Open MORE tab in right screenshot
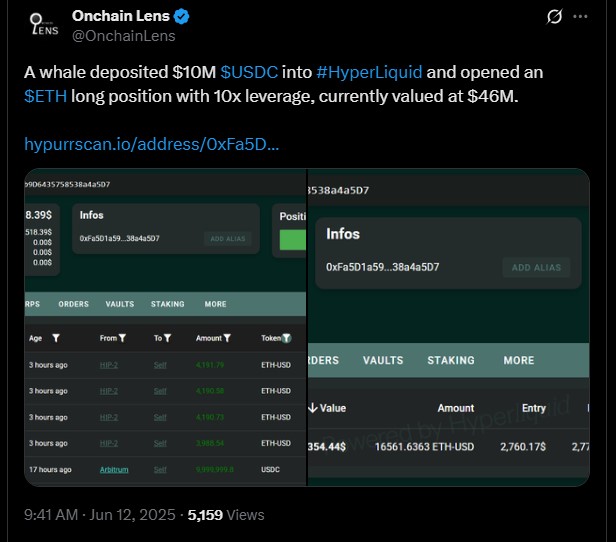The image size is (616, 542). pyautogui.click(x=519, y=360)
